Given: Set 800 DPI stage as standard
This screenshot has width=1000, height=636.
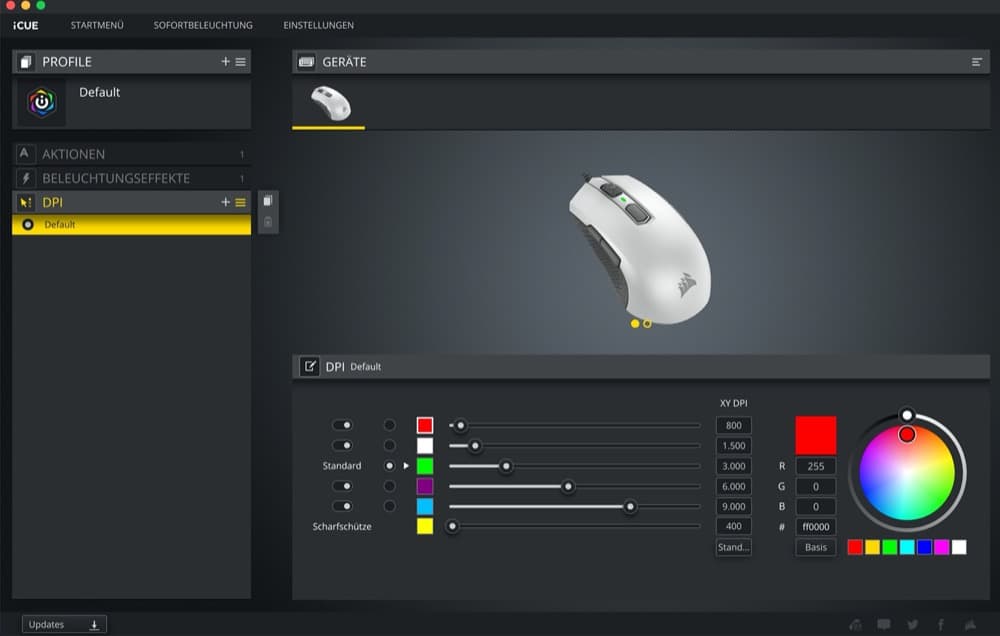Looking at the screenshot, I should coord(390,425).
